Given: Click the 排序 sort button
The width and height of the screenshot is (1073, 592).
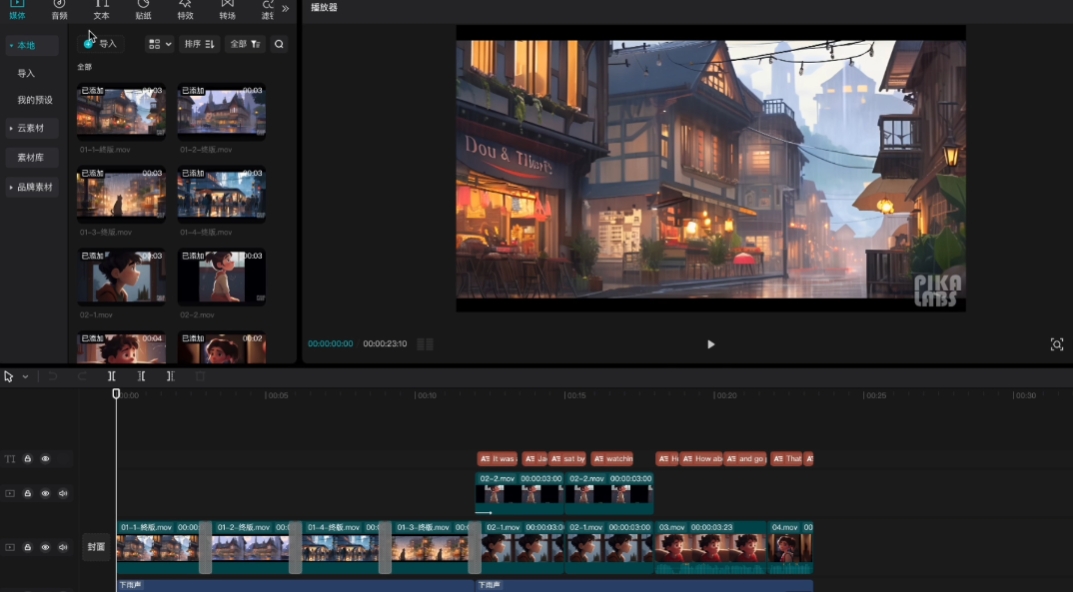Looking at the screenshot, I should 200,44.
